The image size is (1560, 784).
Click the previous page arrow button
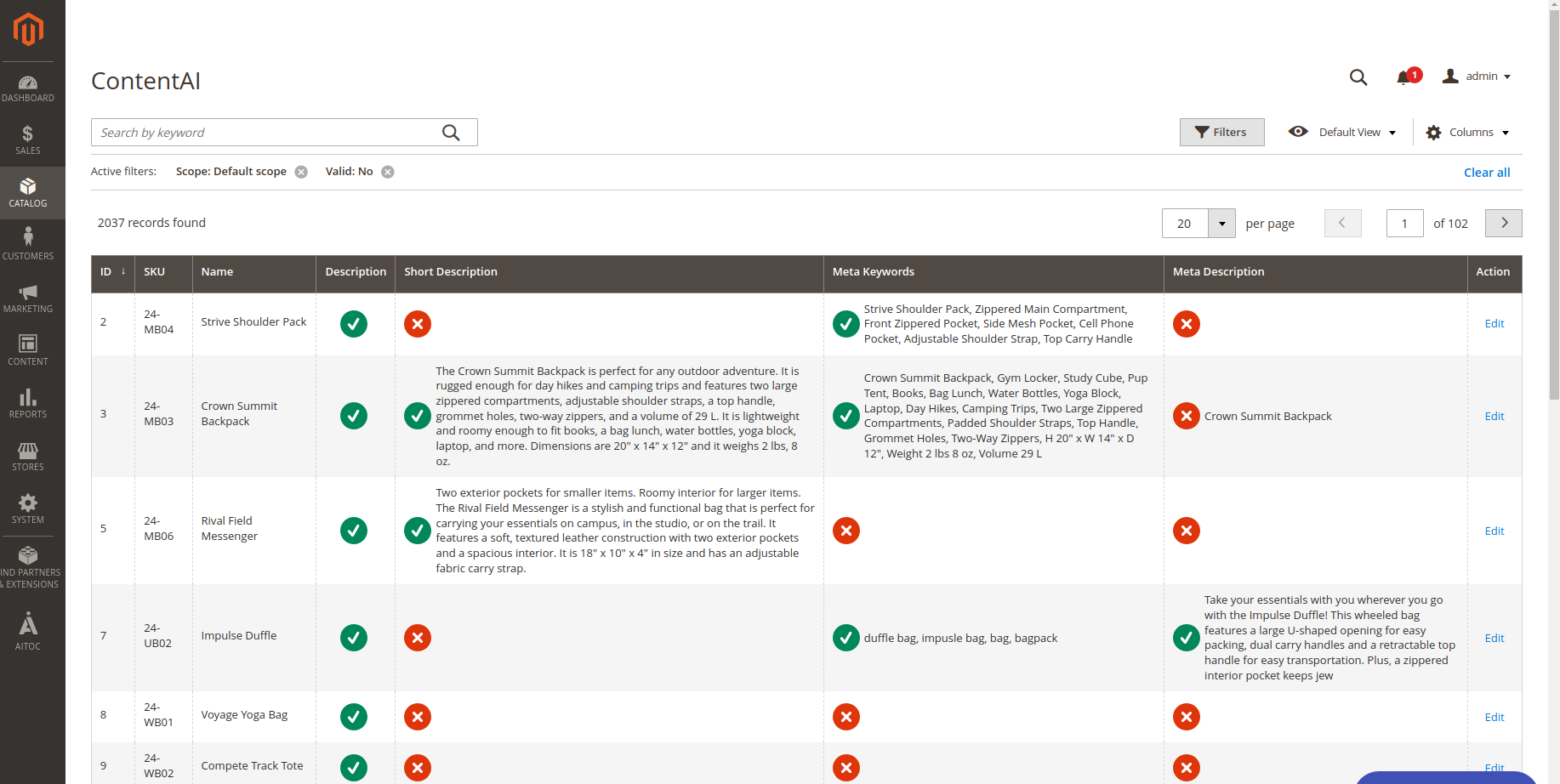[1343, 224]
